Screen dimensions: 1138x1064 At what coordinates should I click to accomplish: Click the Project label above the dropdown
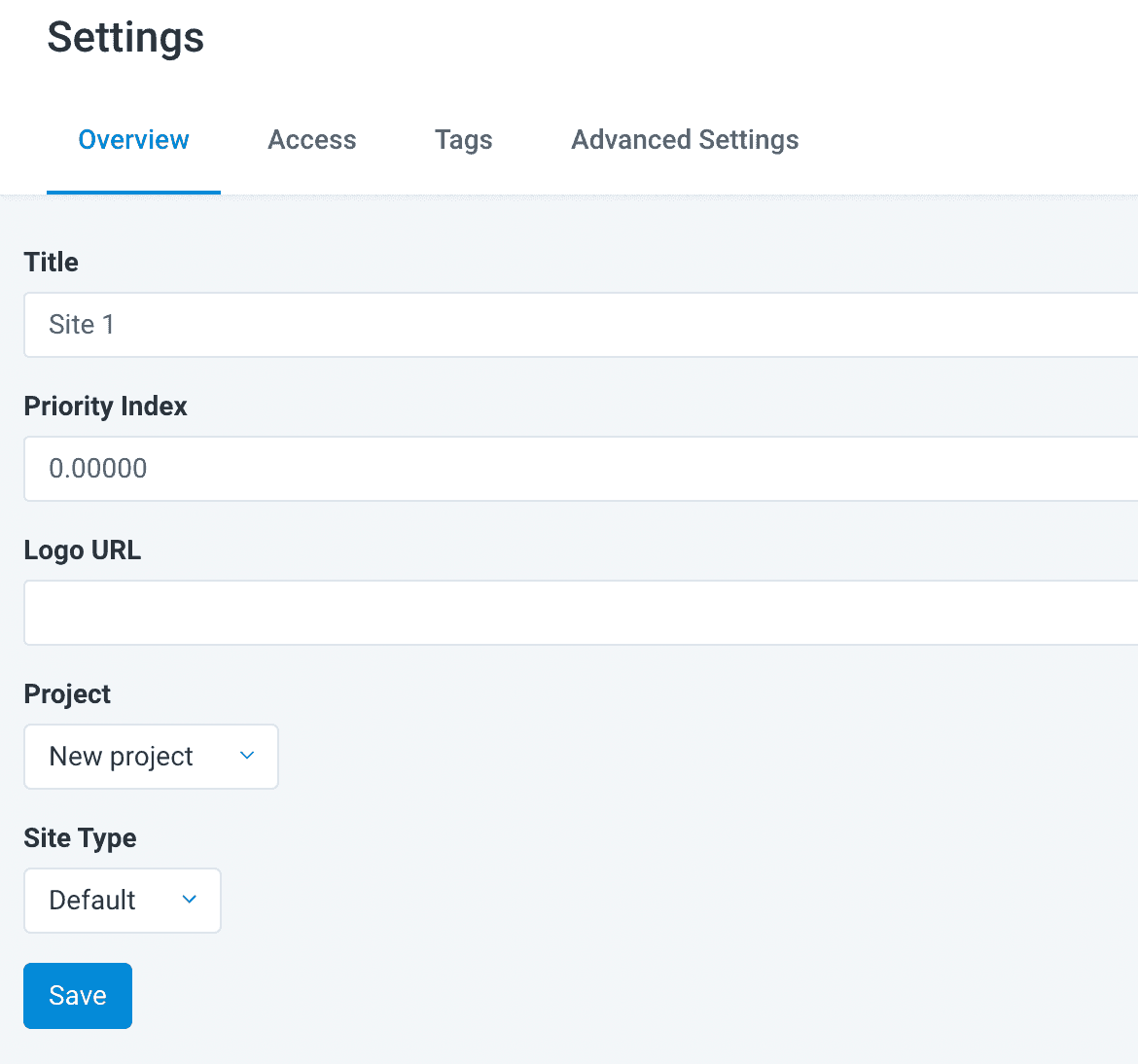[67, 694]
